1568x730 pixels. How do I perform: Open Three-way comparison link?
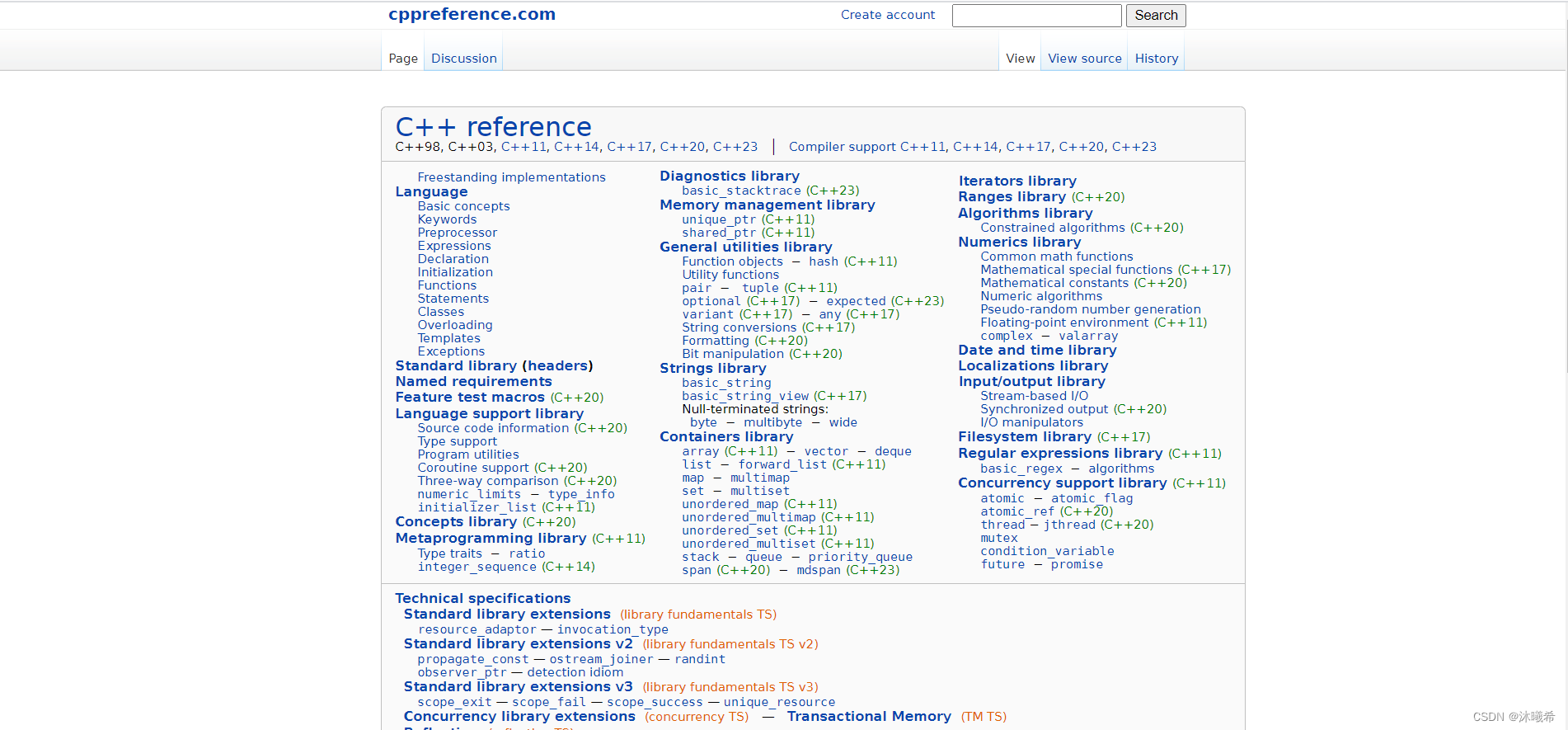coord(488,481)
